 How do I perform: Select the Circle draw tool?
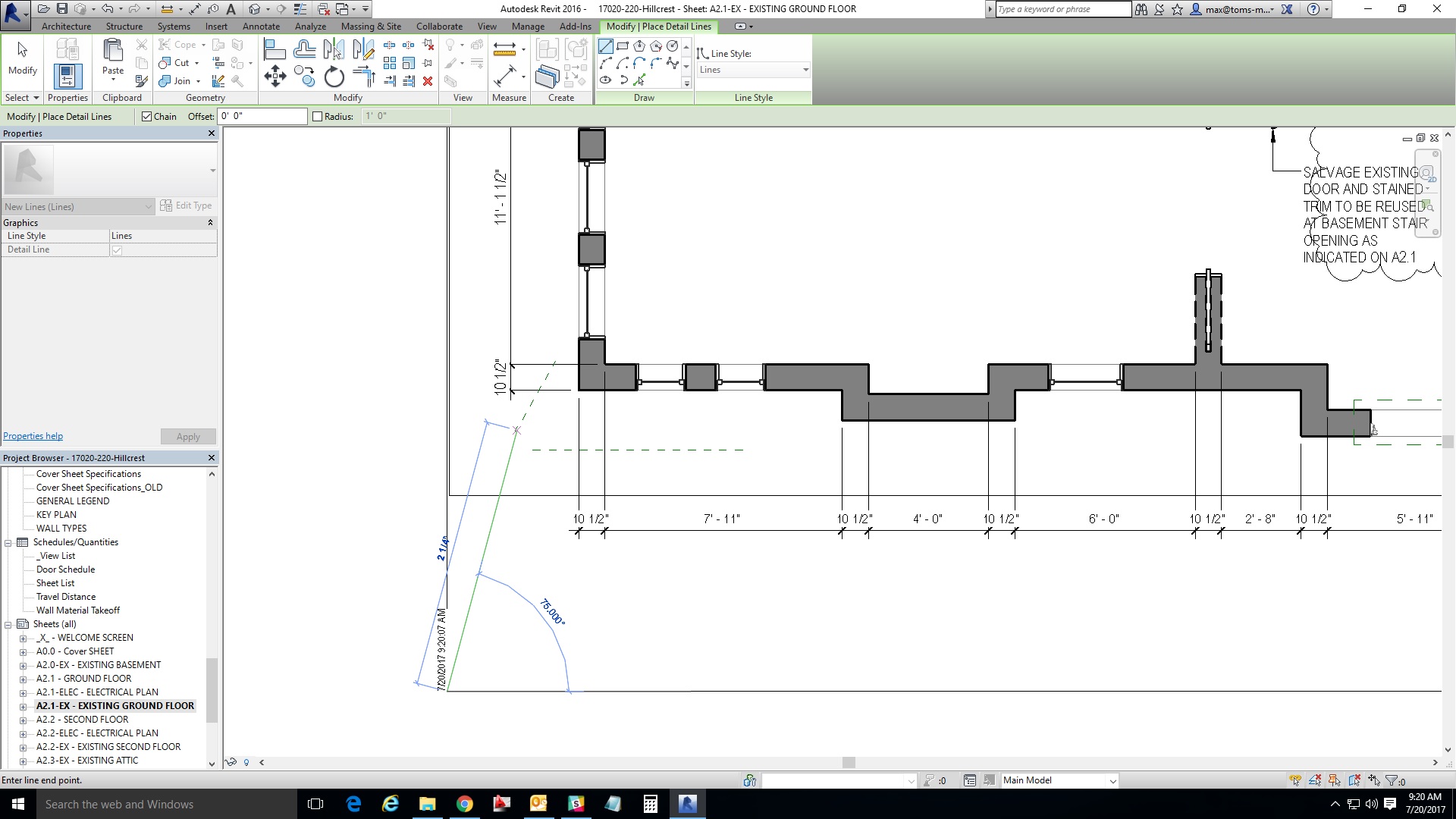pos(672,46)
